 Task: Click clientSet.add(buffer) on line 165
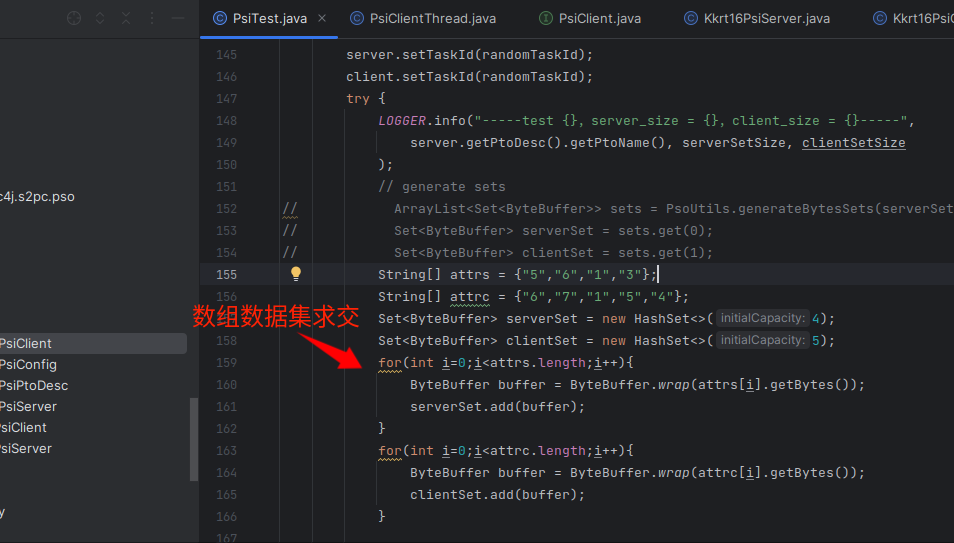click(497, 495)
